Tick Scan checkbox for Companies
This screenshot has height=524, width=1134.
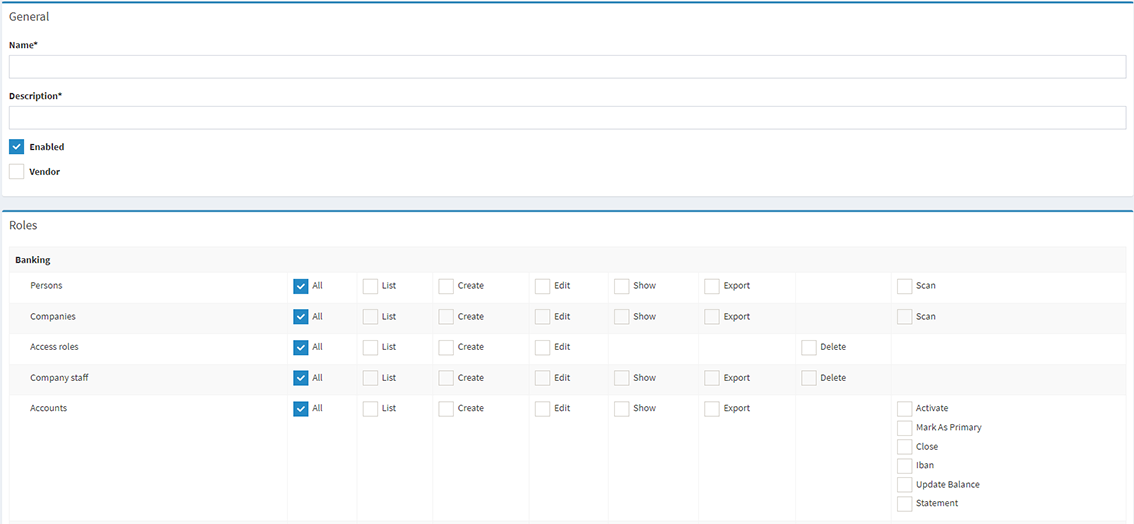pyautogui.click(x=905, y=317)
